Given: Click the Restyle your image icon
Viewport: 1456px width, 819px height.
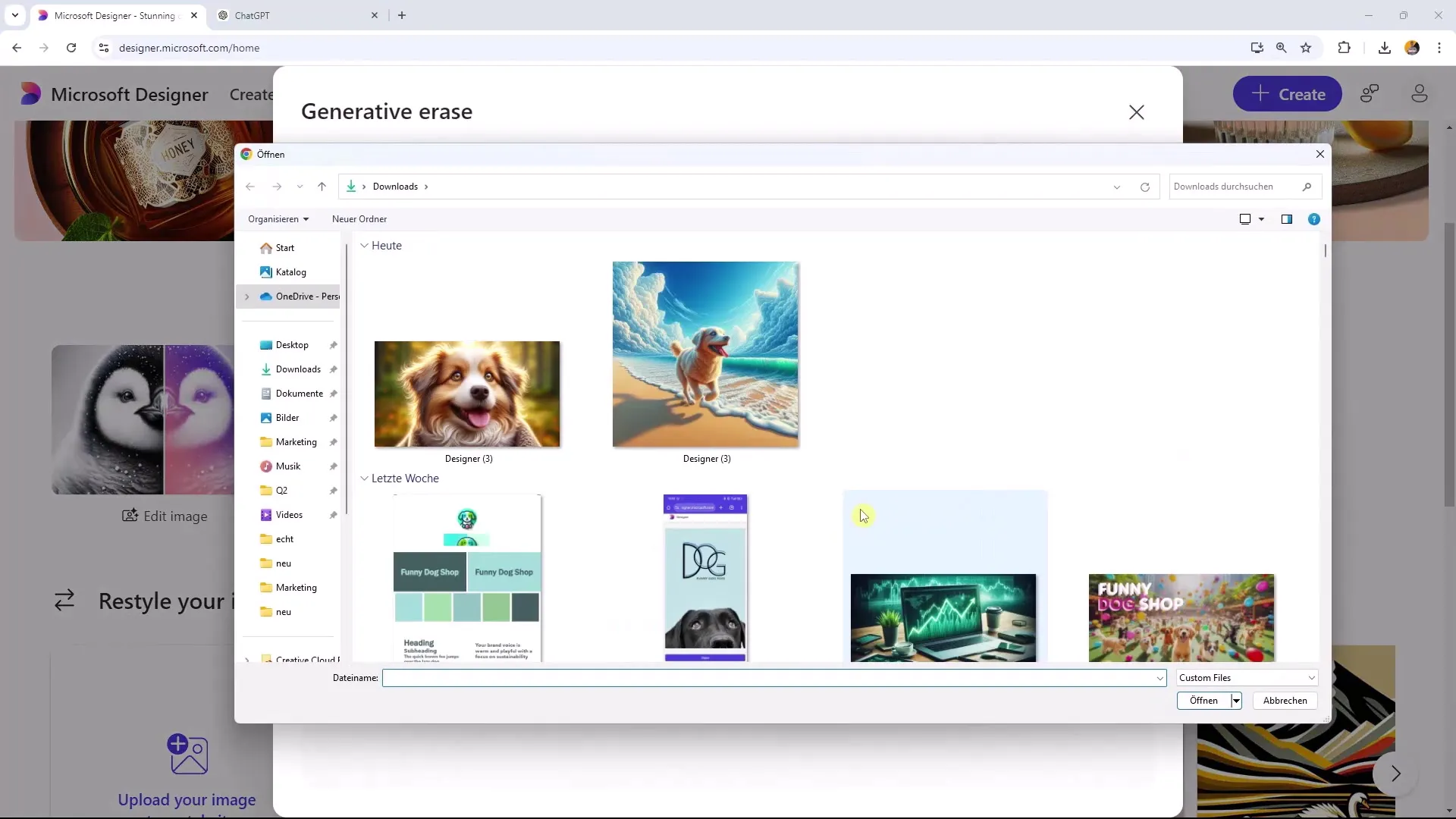Looking at the screenshot, I should pos(65,600).
